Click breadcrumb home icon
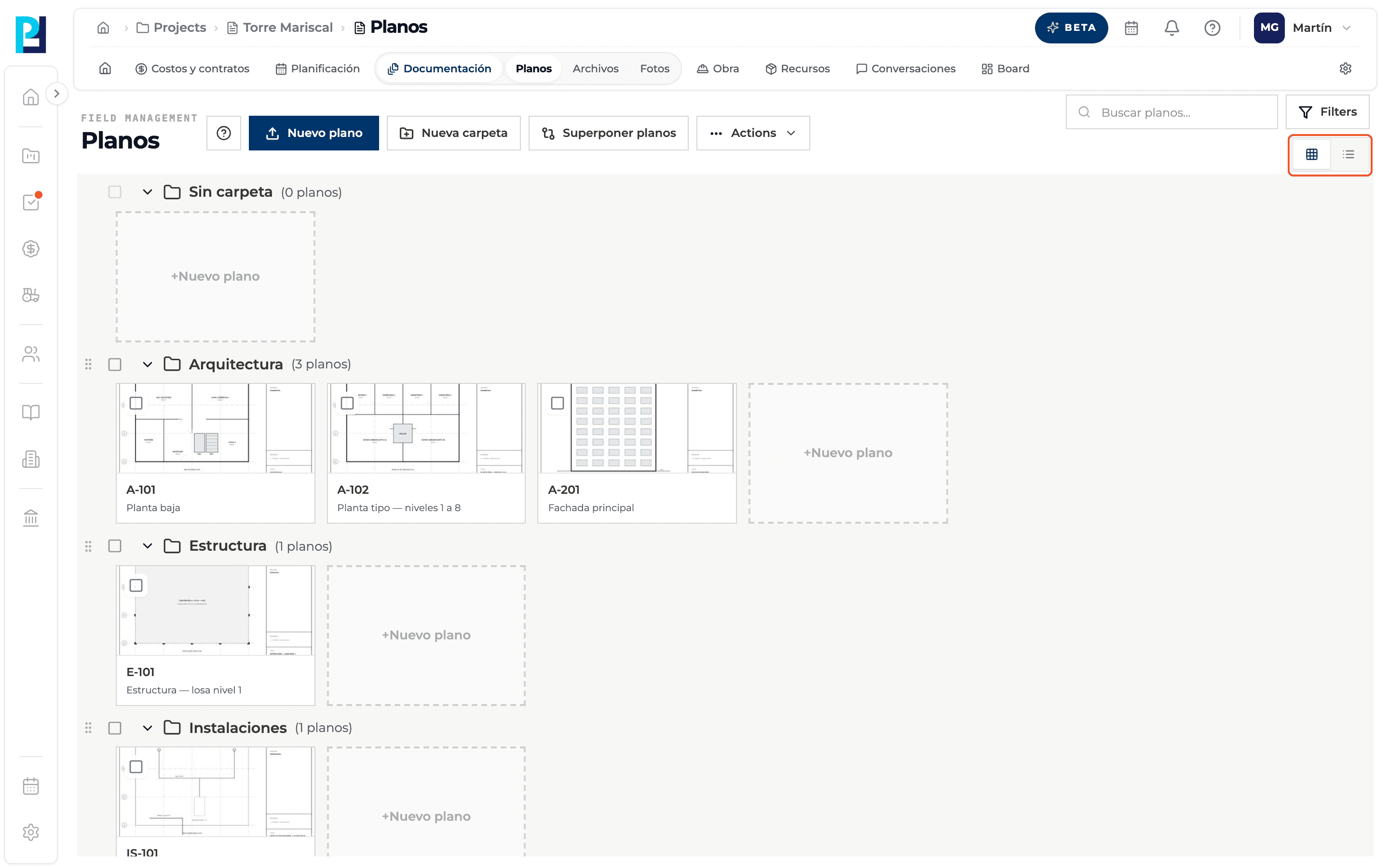This screenshot has height=868, width=1389. pos(103,27)
